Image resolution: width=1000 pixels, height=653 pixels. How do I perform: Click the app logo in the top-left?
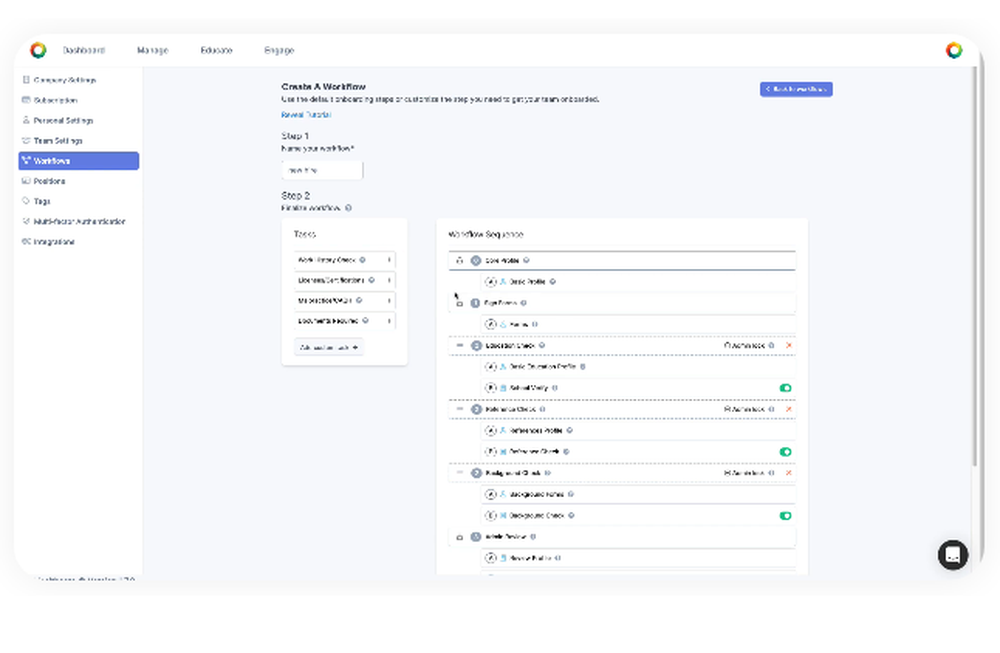38,50
